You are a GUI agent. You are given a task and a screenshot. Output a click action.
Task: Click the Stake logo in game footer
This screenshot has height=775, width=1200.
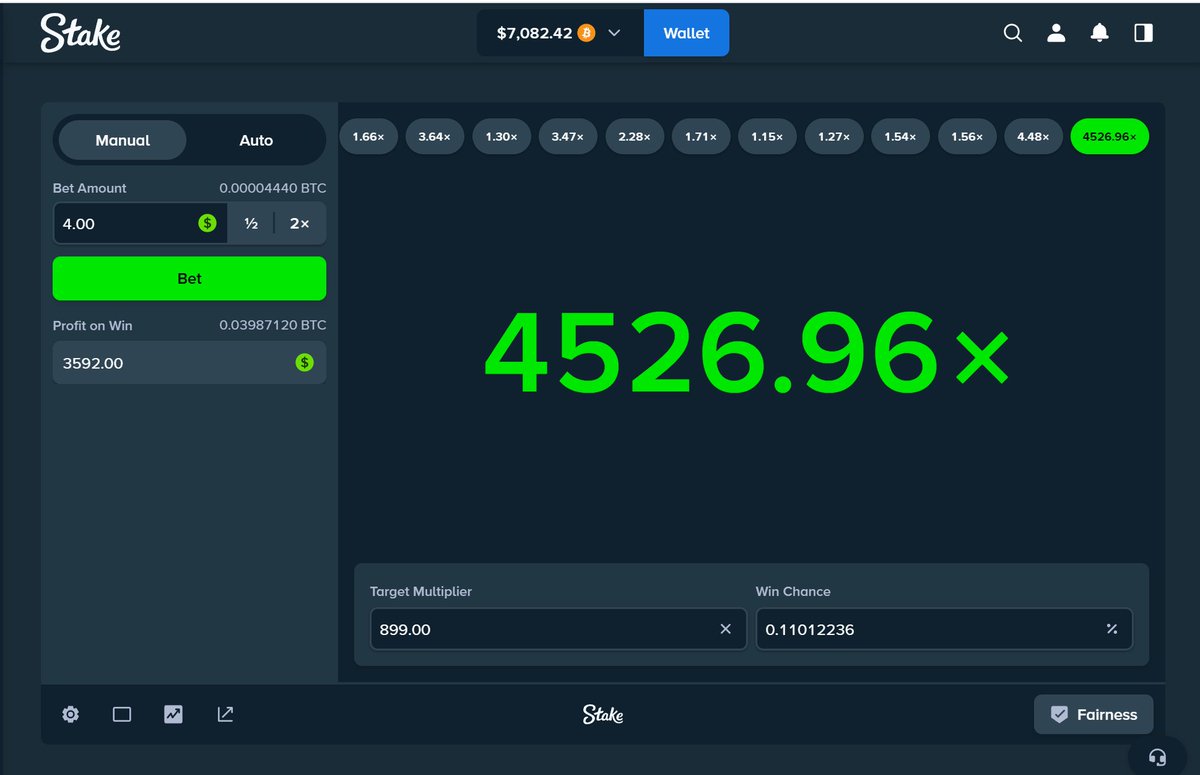click(x=603, y=714)
